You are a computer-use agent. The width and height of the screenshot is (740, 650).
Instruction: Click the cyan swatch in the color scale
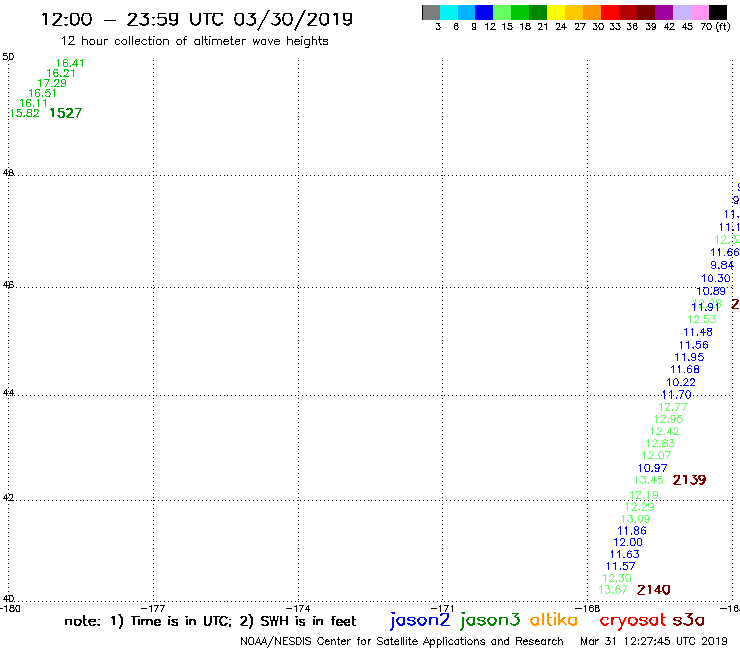click(449, 12)
